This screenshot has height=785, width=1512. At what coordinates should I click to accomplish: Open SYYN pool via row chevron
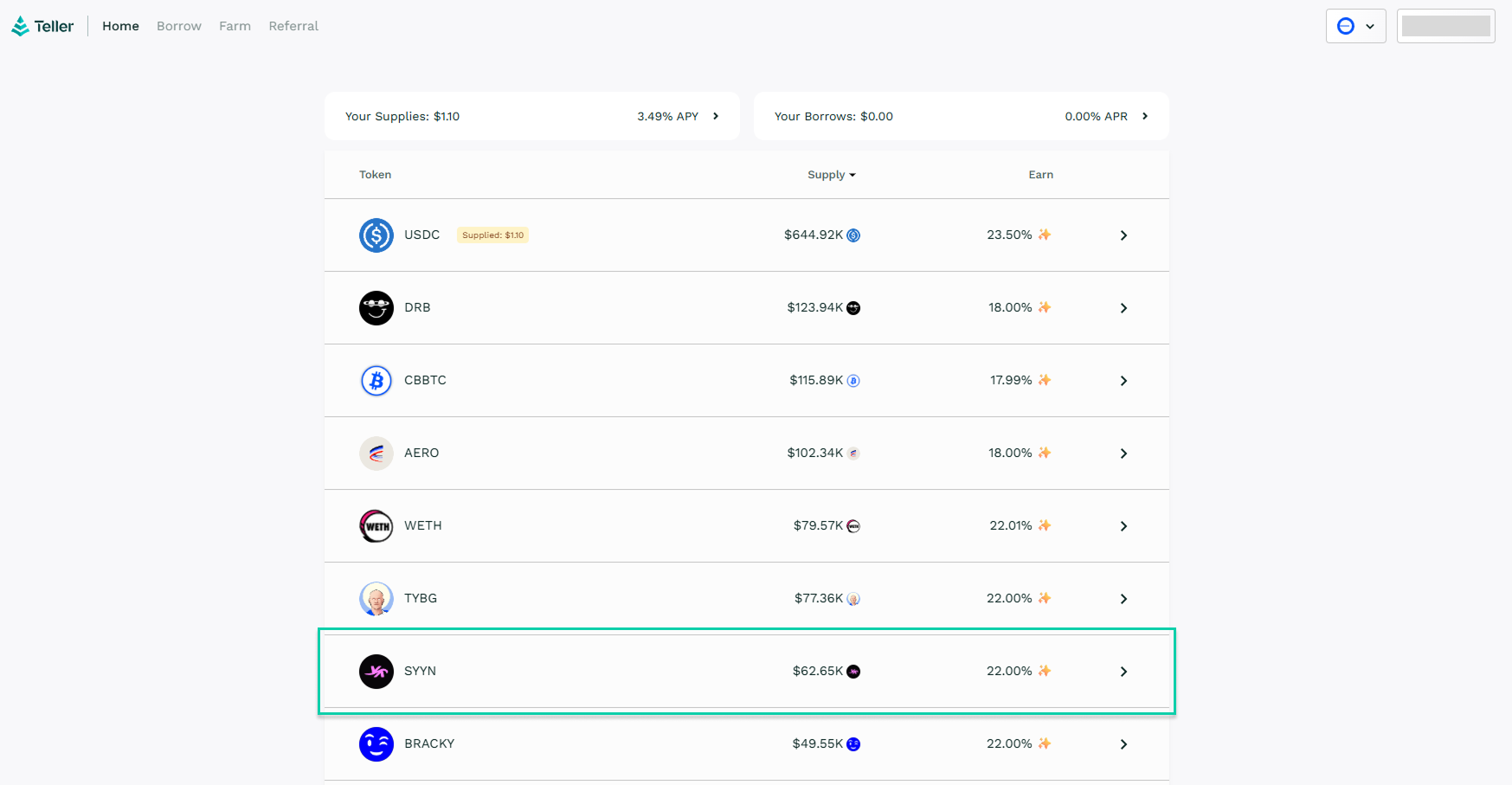pos(1123,672)
